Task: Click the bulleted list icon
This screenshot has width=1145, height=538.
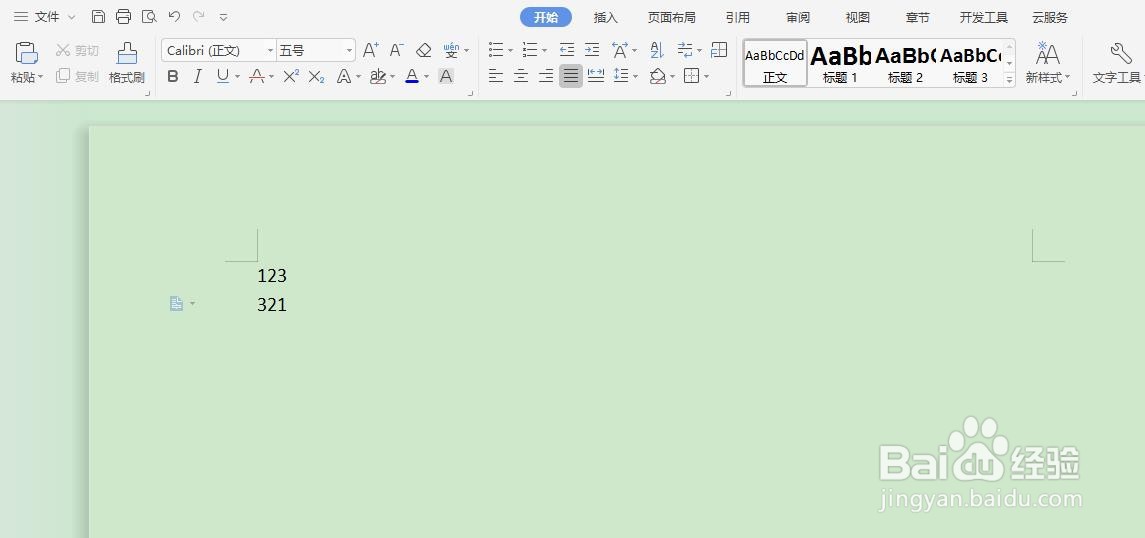Action: pos(497,50)
